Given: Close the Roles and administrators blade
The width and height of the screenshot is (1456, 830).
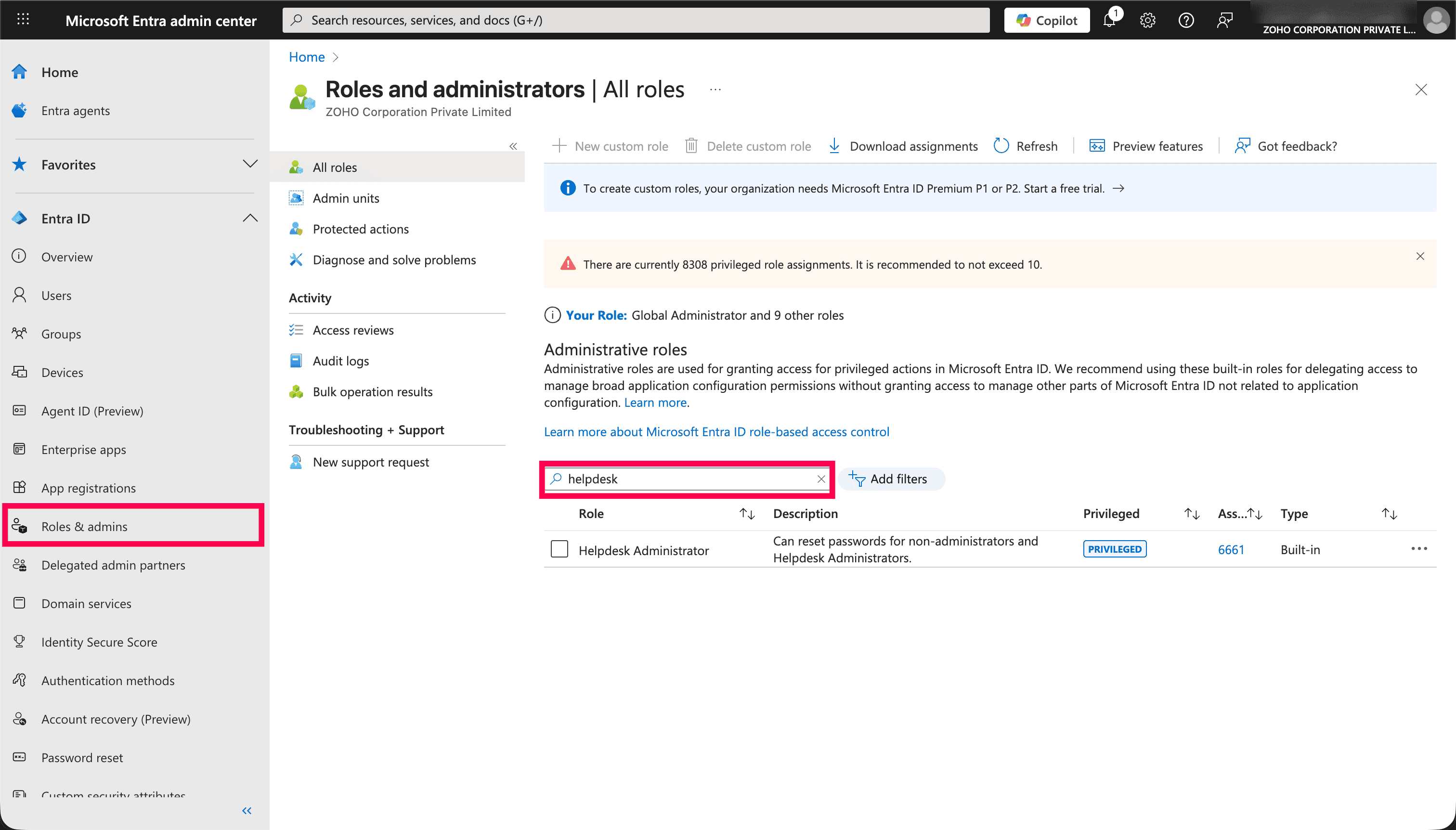Looking at the screenshot, I should point(1421,90).
